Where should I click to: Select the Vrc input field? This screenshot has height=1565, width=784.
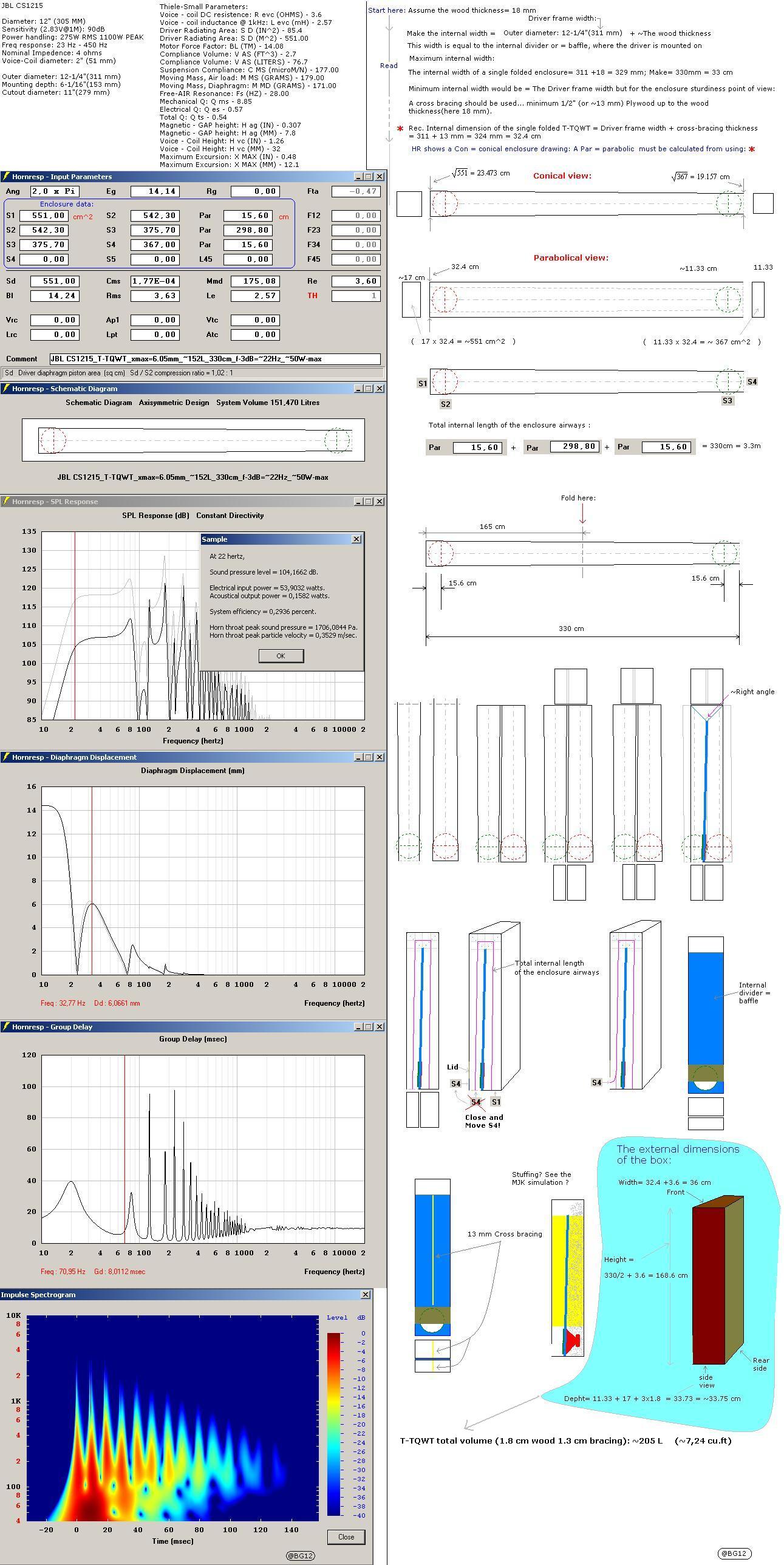click(x=55, y=320)
